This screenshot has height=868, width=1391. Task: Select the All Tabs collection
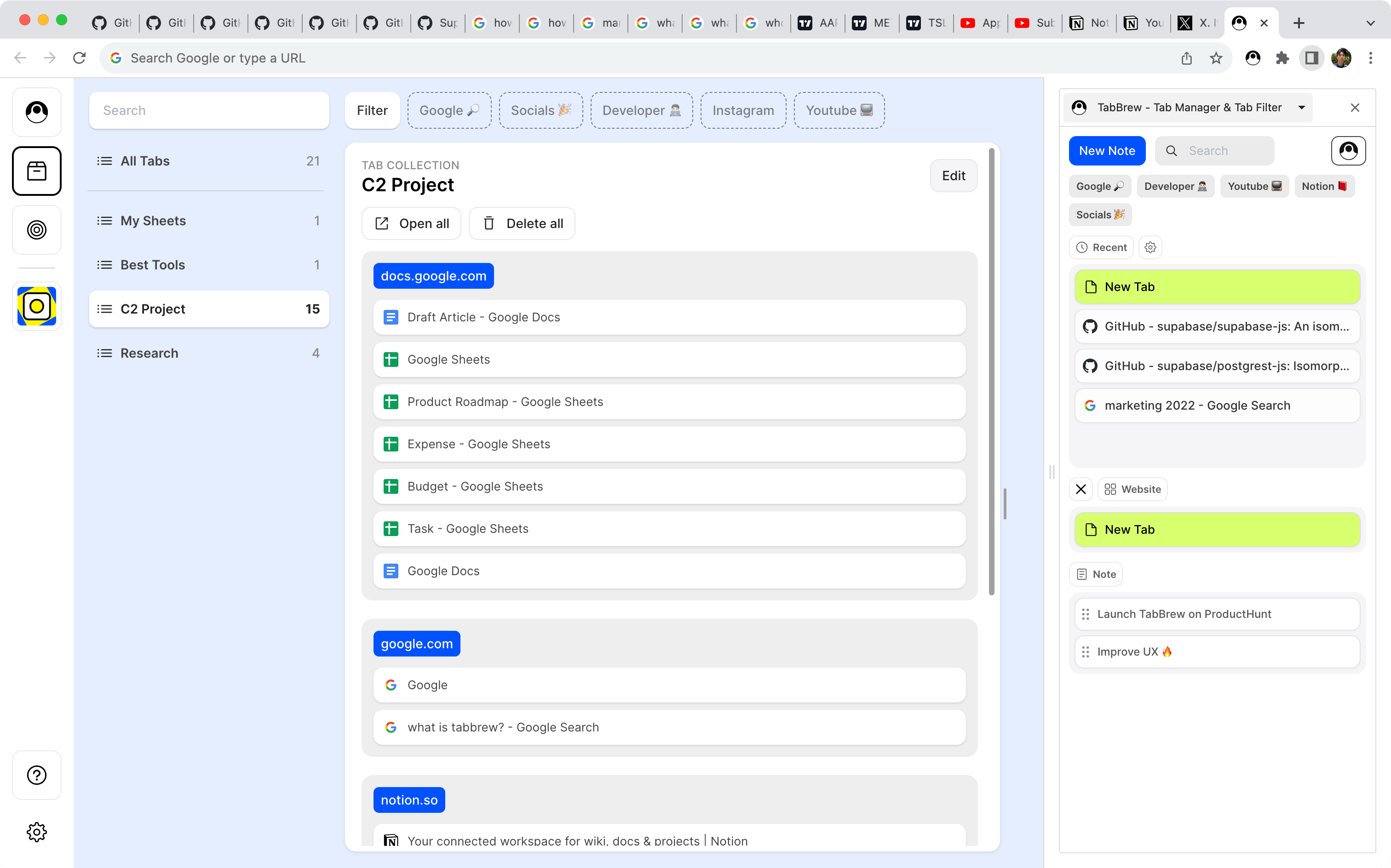(x=208, y=161)
